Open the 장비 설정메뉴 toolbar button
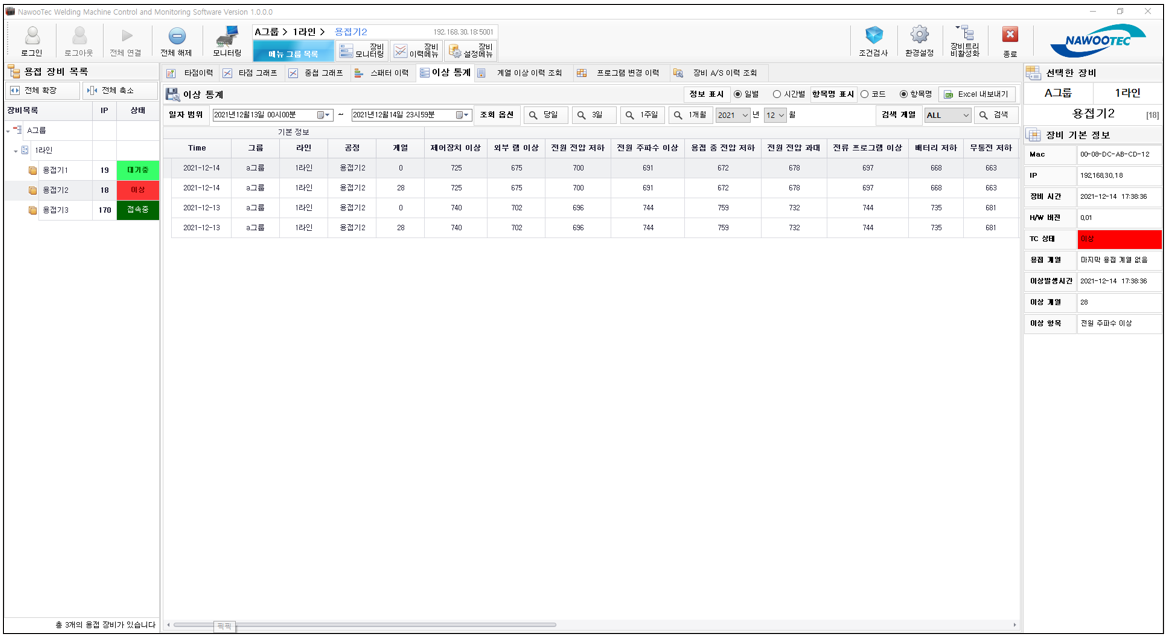The width and height of the screenshot is (1170, 640). pos(471,51)
